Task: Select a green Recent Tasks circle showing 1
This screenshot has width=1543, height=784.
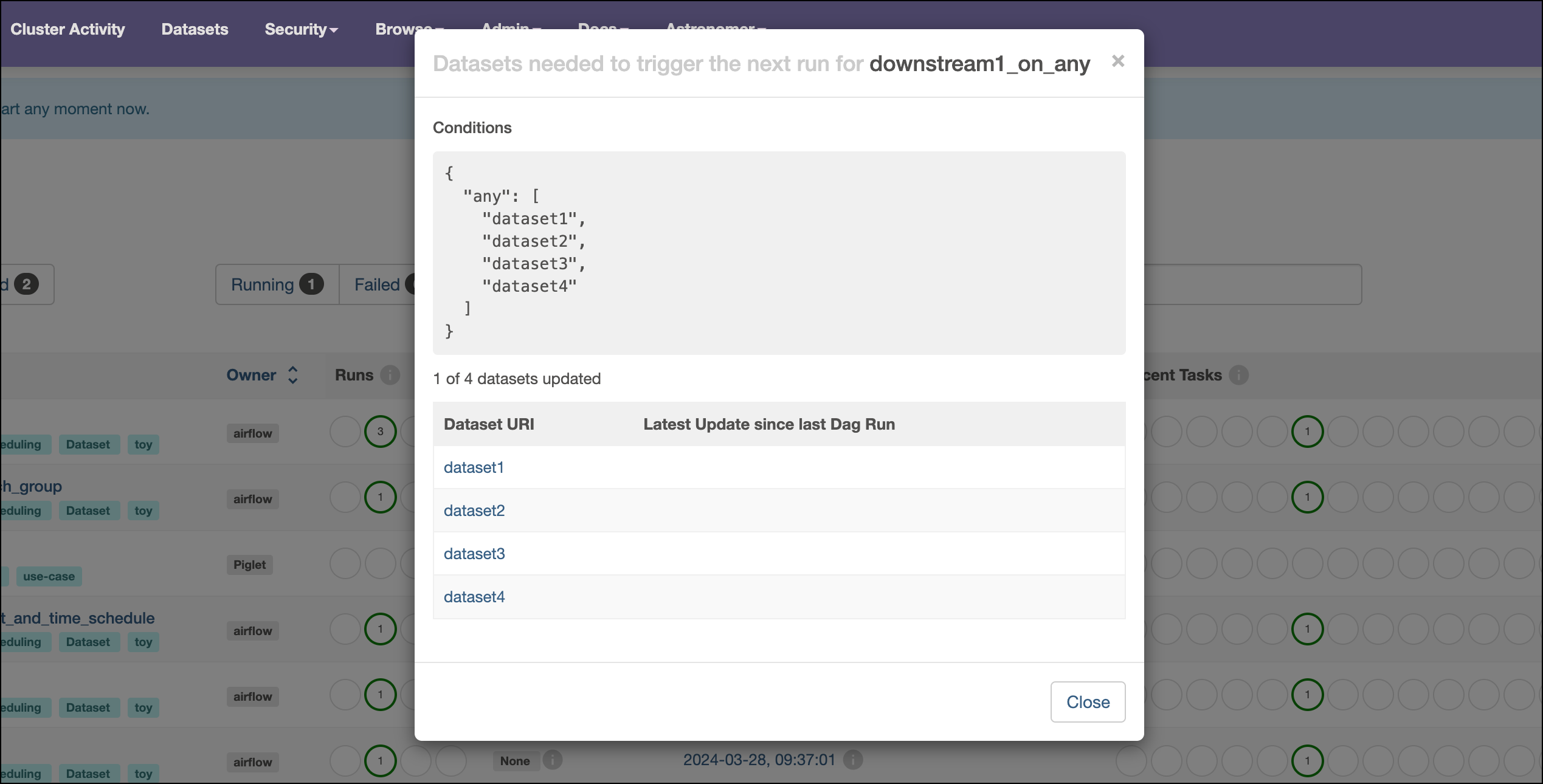Action: 1308,431
